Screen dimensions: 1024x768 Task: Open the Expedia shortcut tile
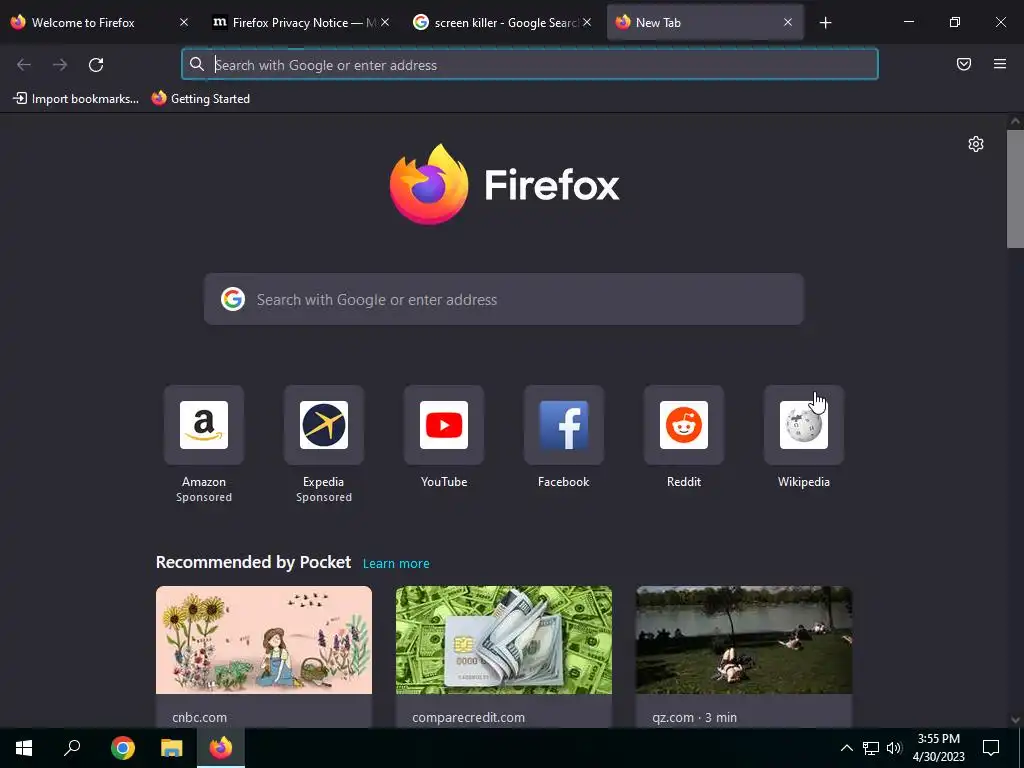click(323, 425)
